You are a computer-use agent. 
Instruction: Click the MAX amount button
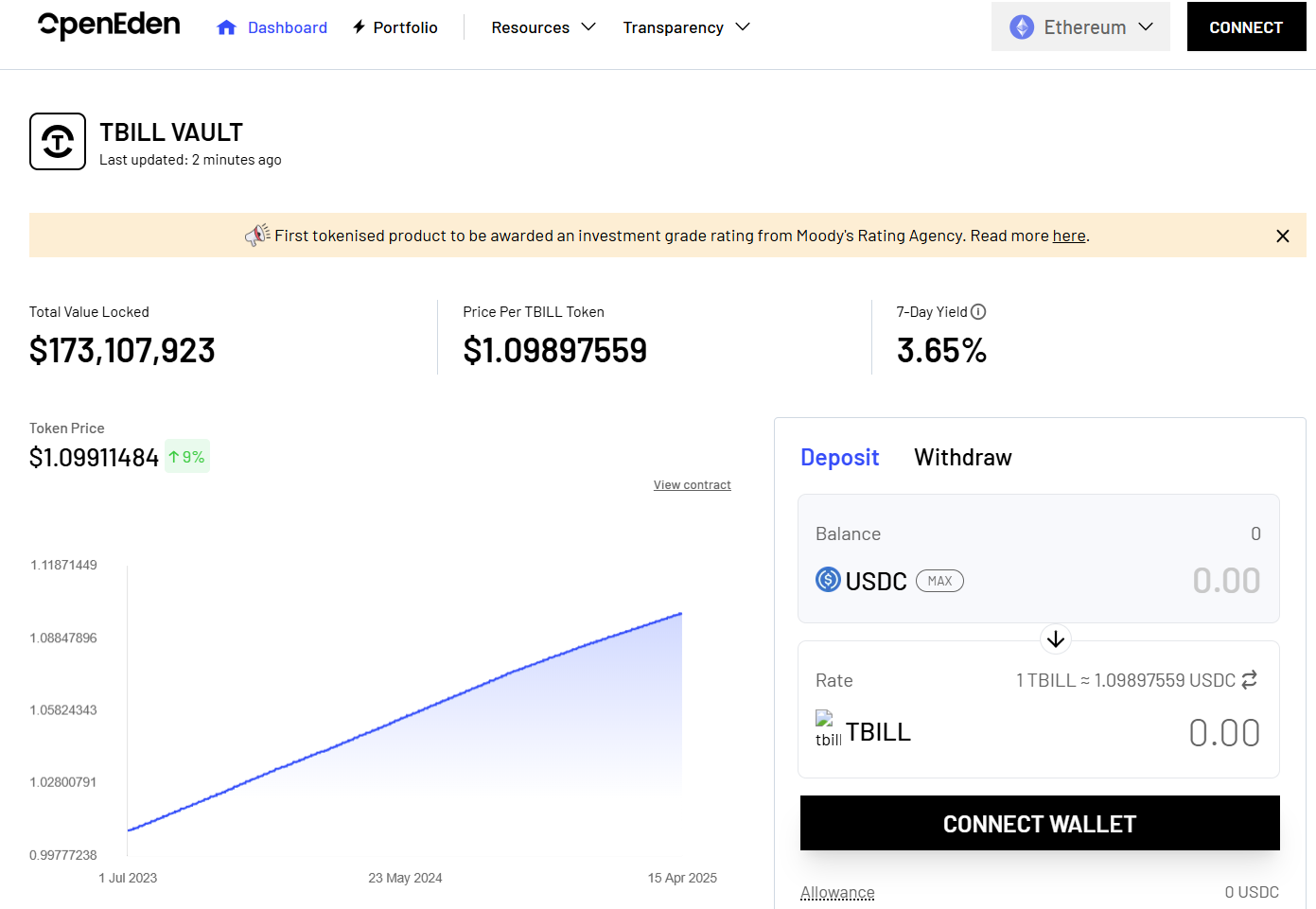tap(939, 581)
